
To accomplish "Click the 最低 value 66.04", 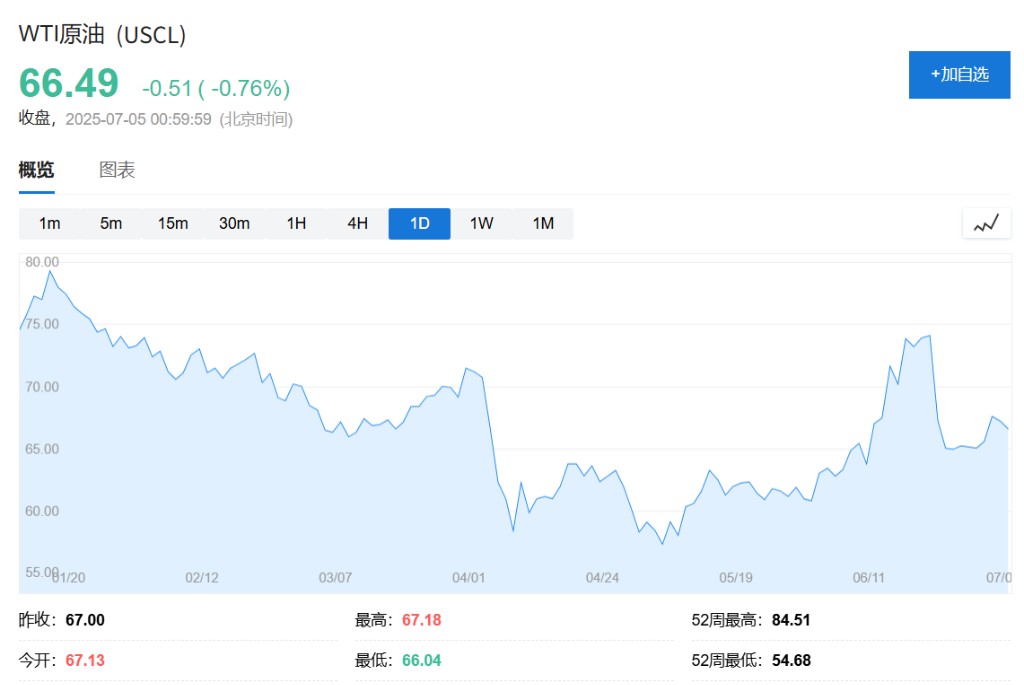I will click(421, 661).
